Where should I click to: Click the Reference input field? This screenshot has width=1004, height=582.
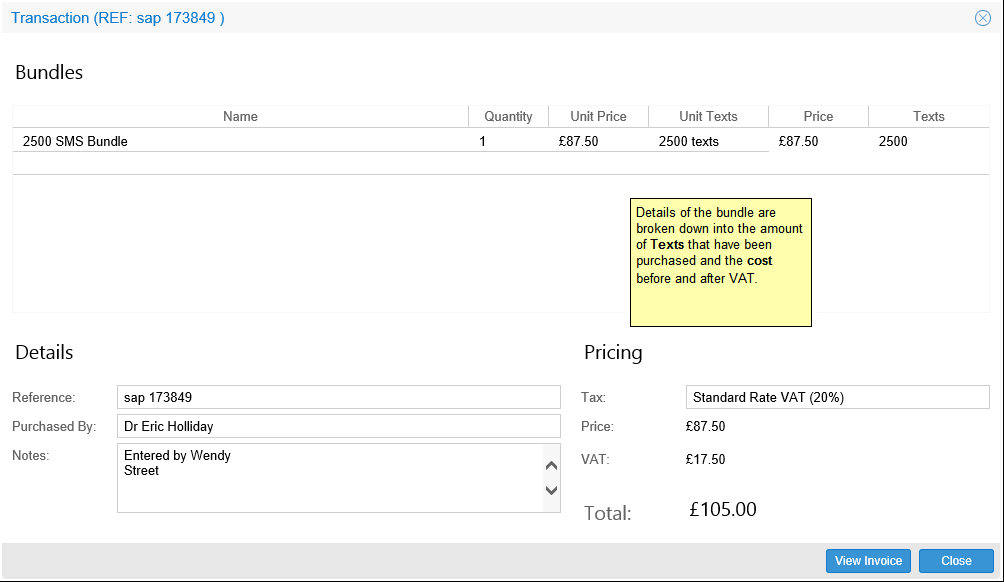click(x=338, y=398)
